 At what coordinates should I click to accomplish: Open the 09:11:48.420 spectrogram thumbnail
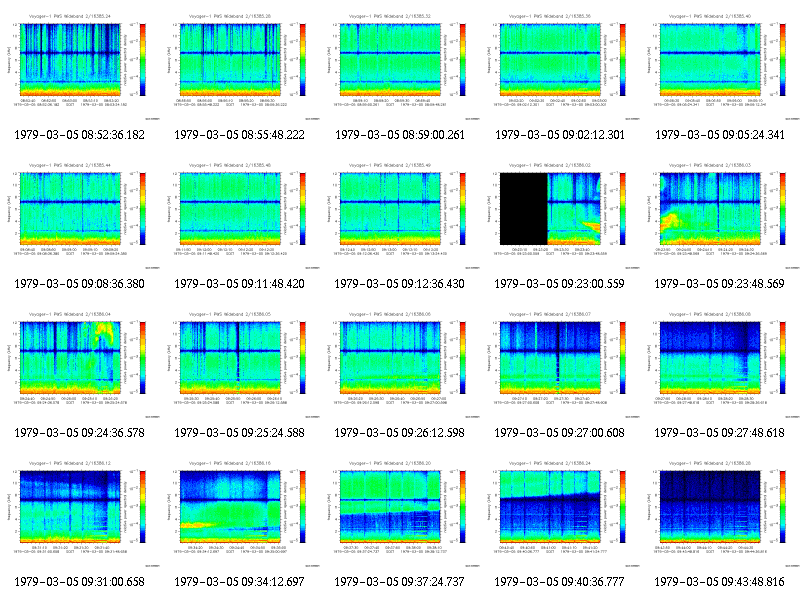click(x=240, y=215)
